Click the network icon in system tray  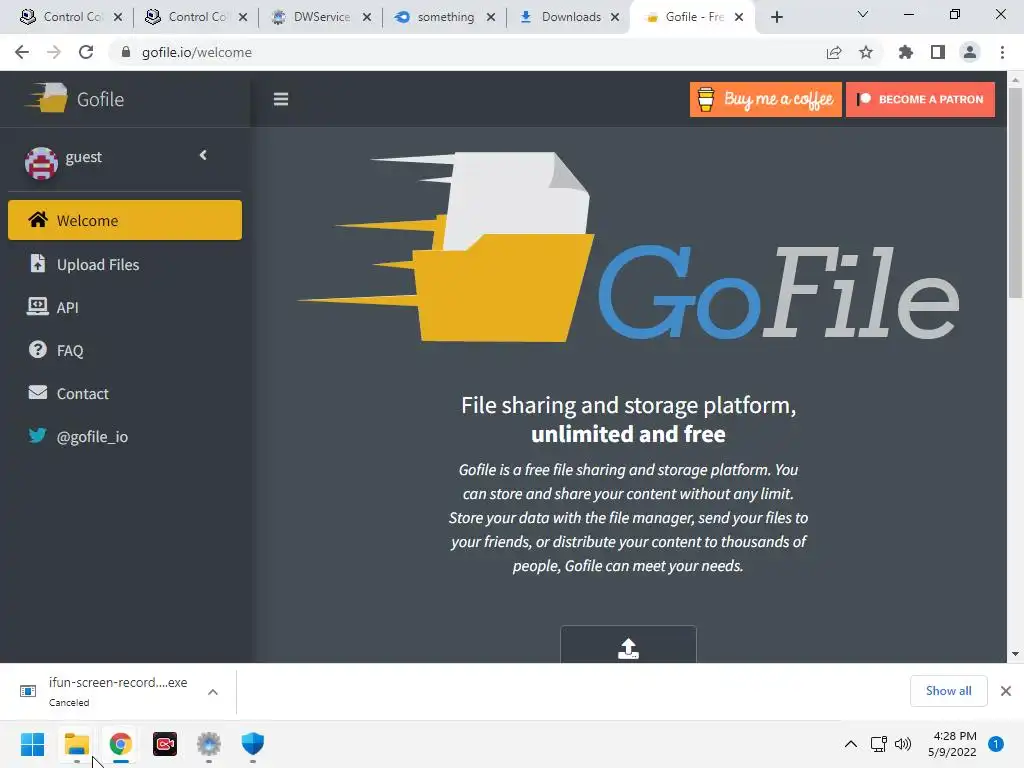pos(879,744)
